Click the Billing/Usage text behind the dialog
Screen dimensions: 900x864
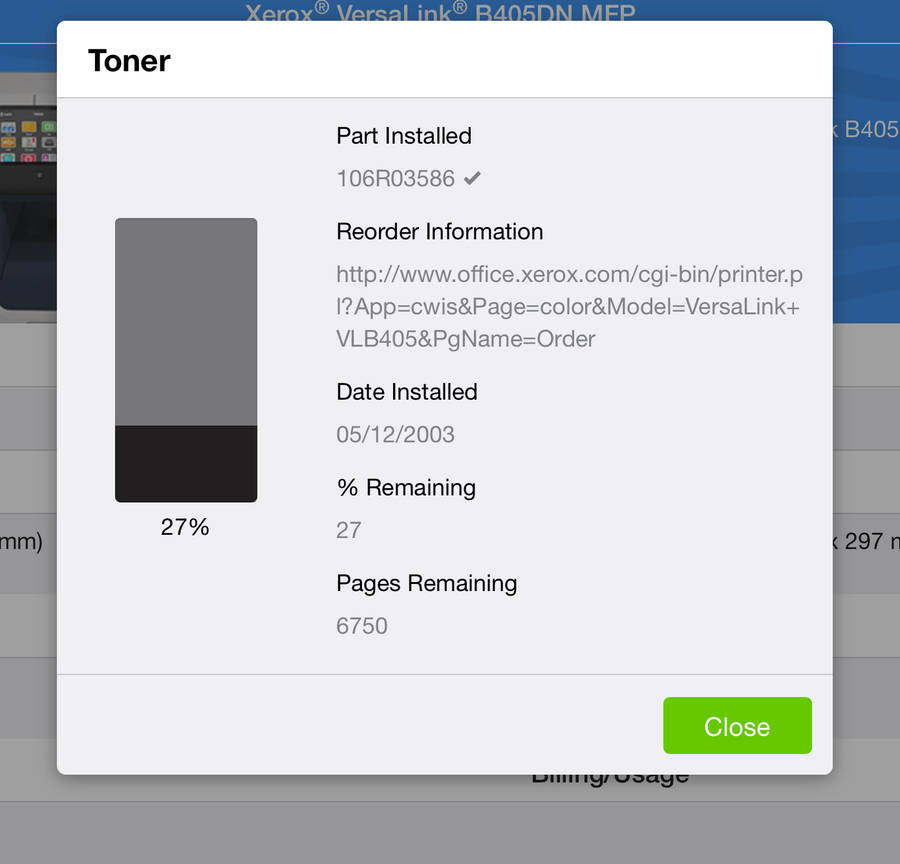[x=610, y=780]
